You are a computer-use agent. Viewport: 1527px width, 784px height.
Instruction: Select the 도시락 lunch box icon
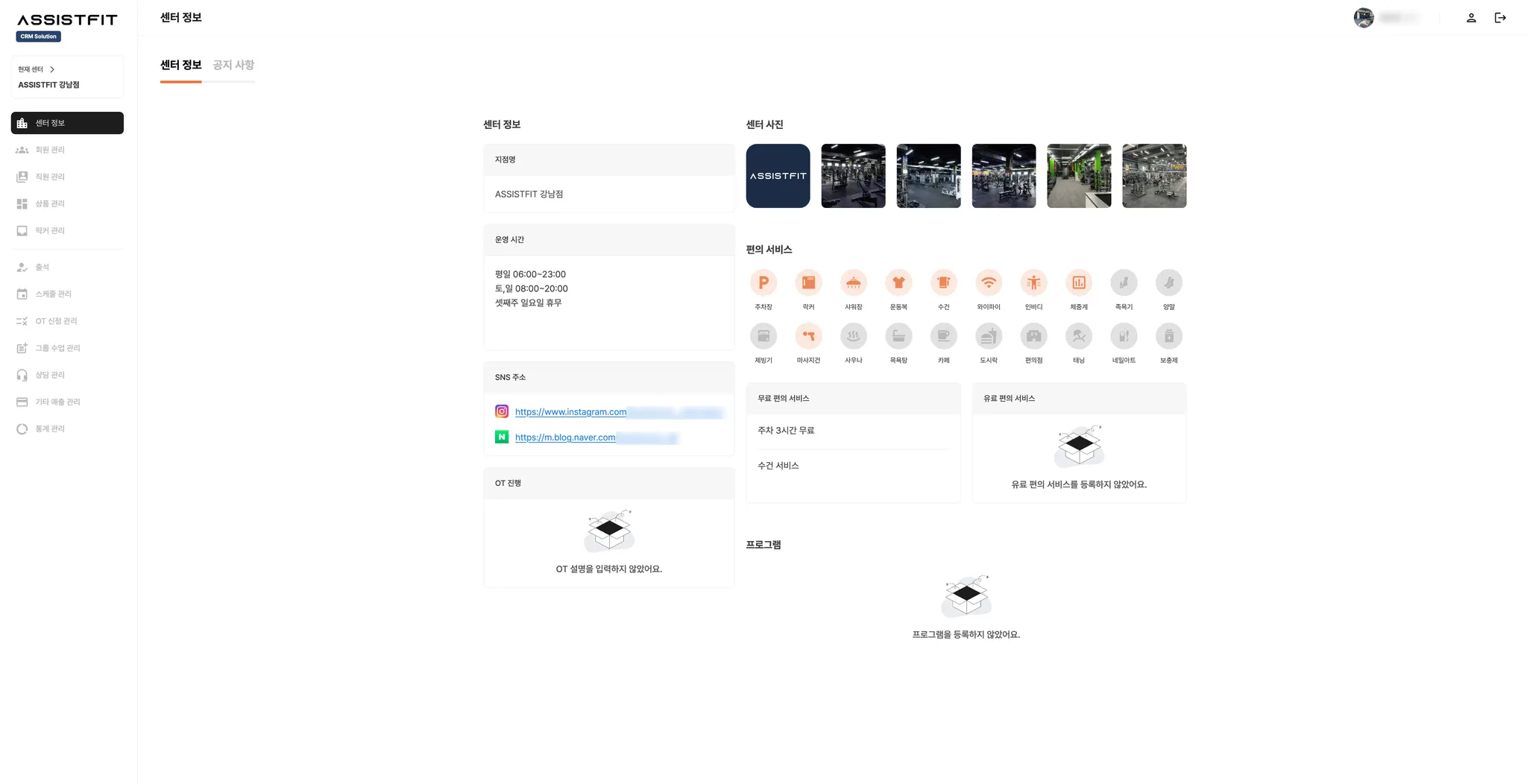[x=989, y=336]
